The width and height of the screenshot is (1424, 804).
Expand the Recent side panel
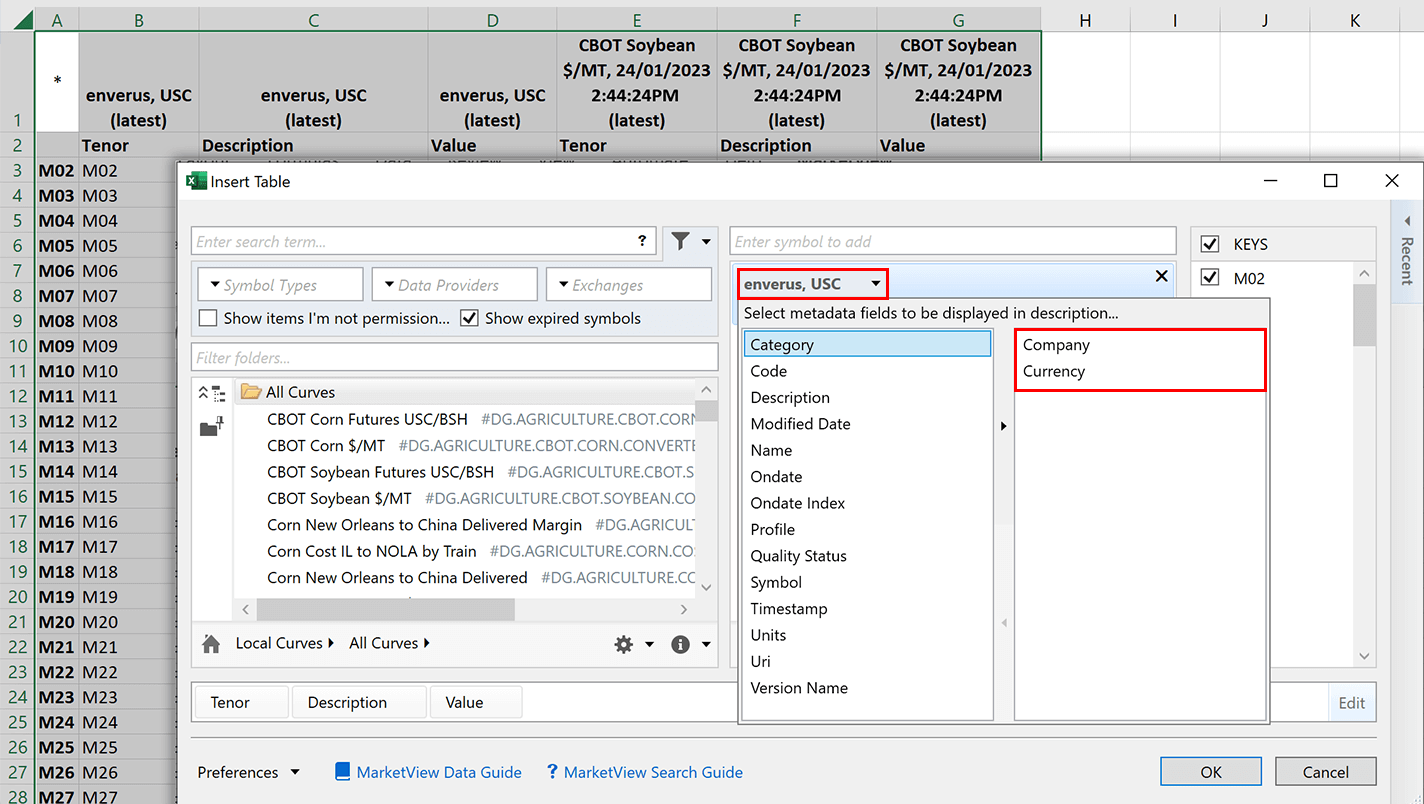pos(1406,250)
